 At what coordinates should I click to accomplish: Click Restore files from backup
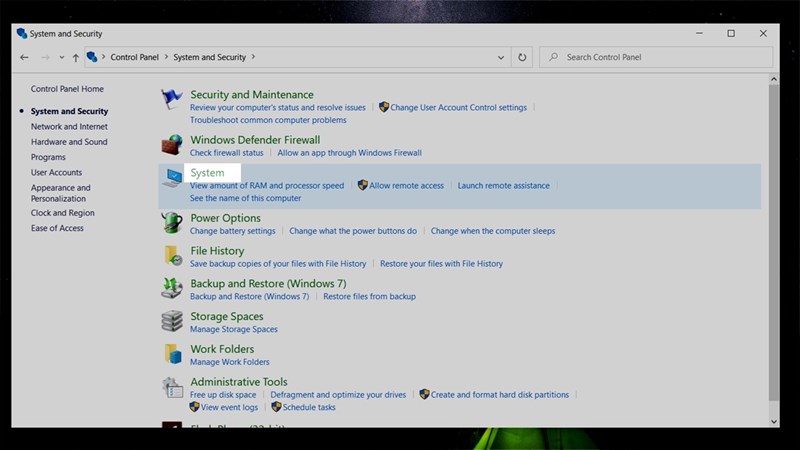coord(369,296)
